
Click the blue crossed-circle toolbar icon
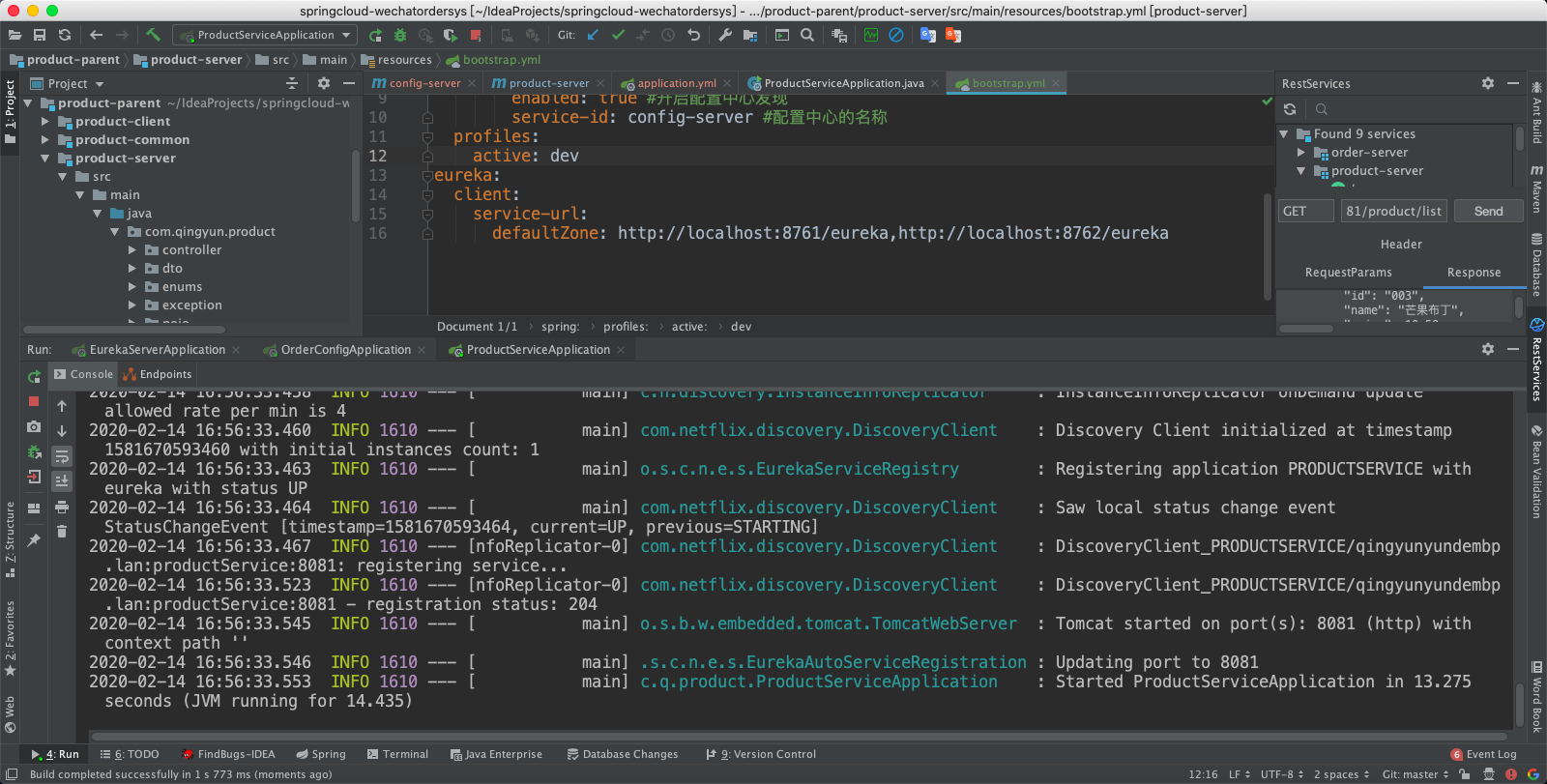click(x=896, y=35)
